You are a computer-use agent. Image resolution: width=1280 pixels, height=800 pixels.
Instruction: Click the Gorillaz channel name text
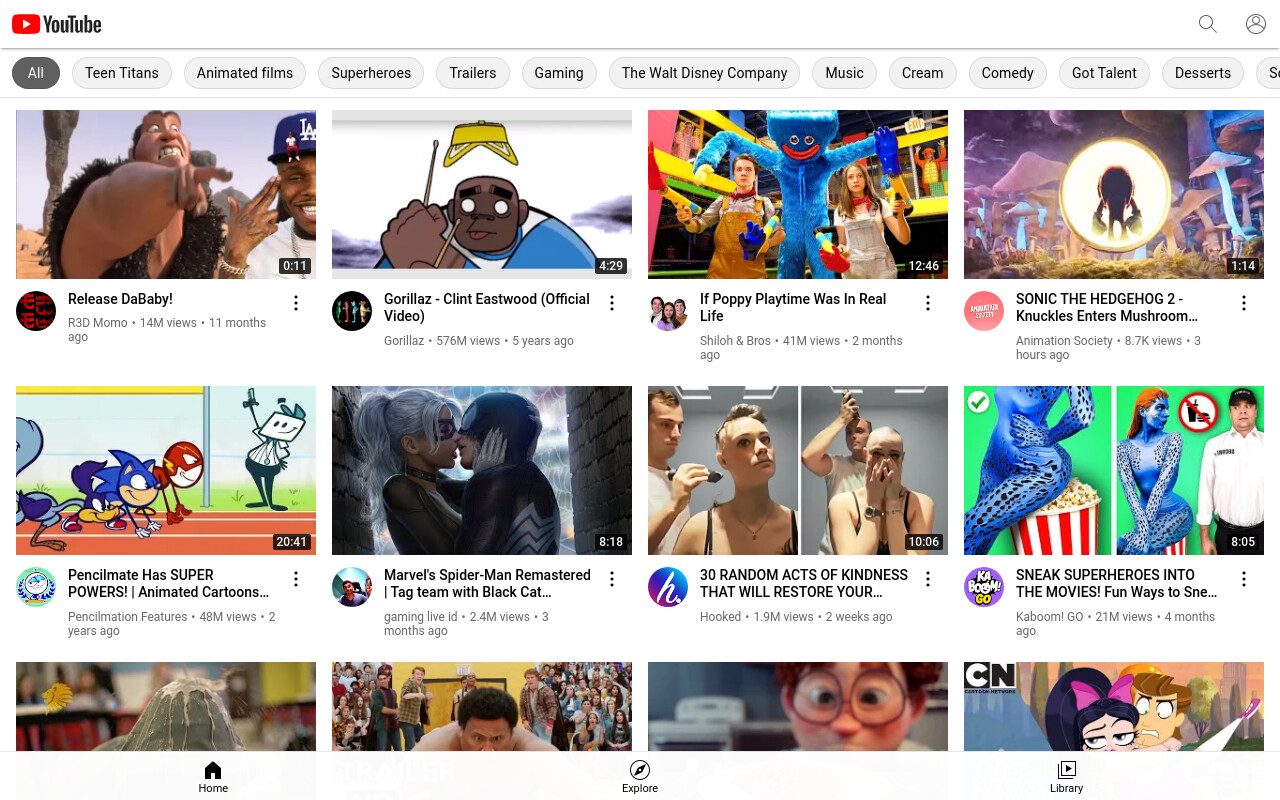point(404,341)
